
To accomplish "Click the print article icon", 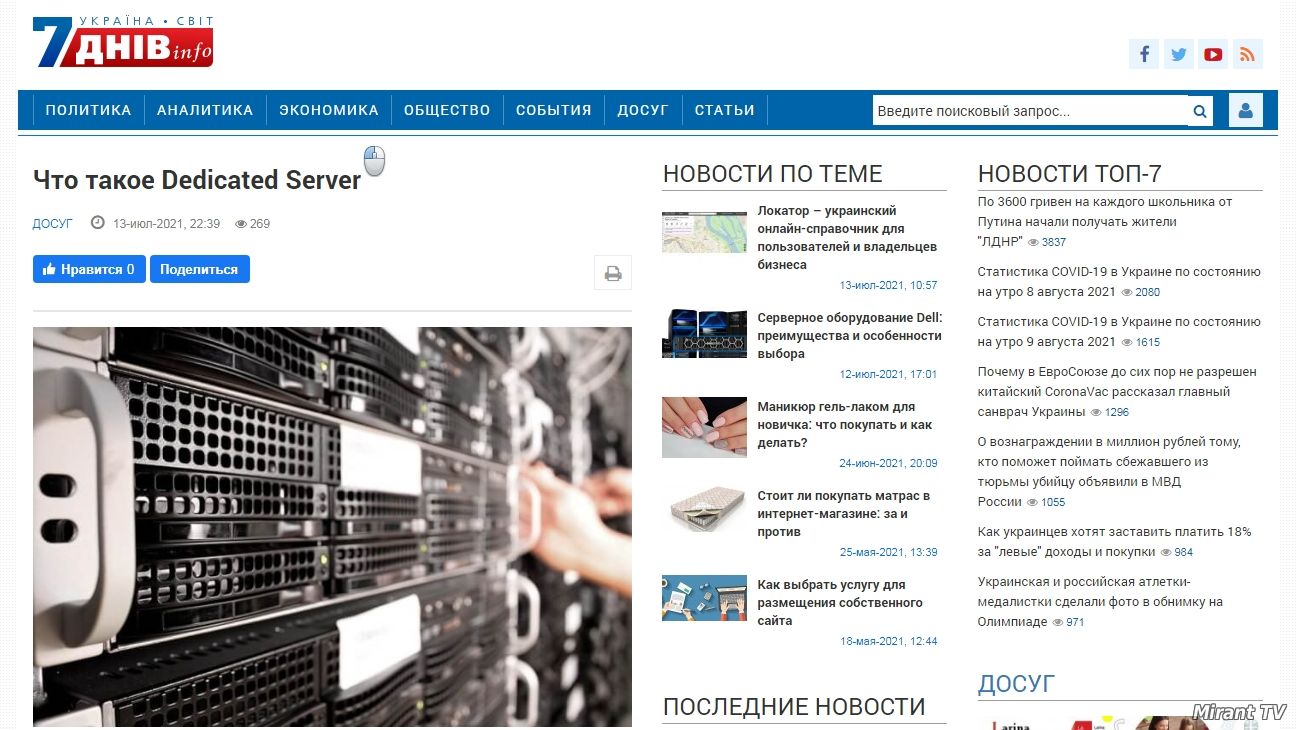I will pyautogui.click(x=613, y=273).
